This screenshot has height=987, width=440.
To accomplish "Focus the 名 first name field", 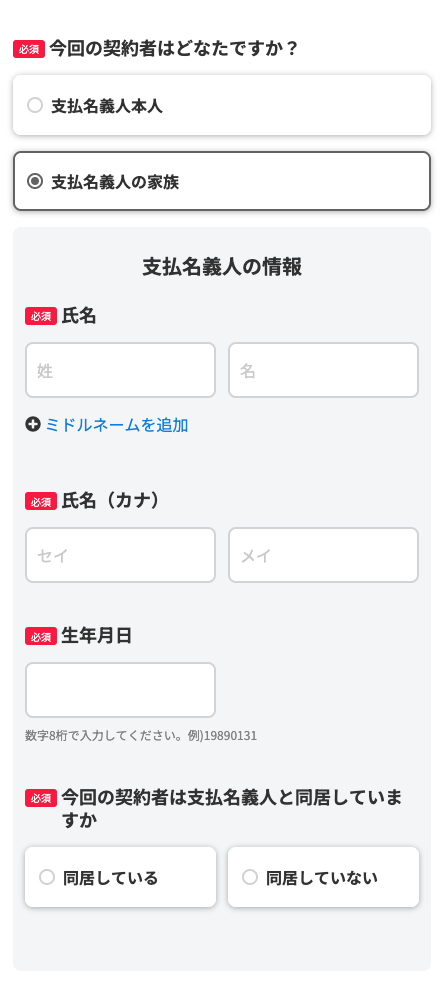I will click(x=323, y=370).
